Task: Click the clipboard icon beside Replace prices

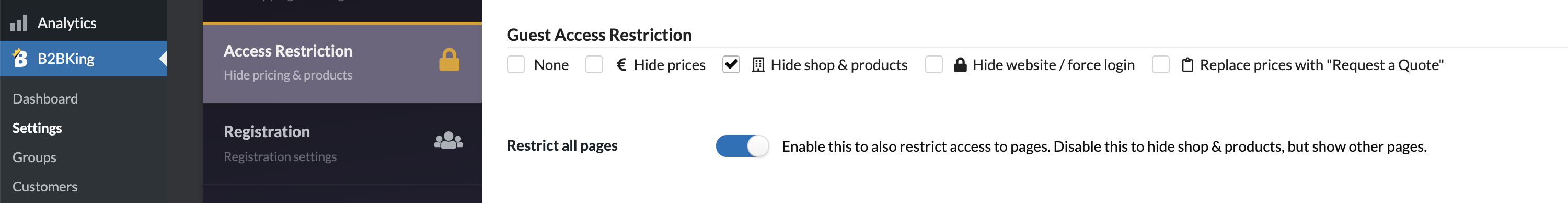Action: (1187, 65)
